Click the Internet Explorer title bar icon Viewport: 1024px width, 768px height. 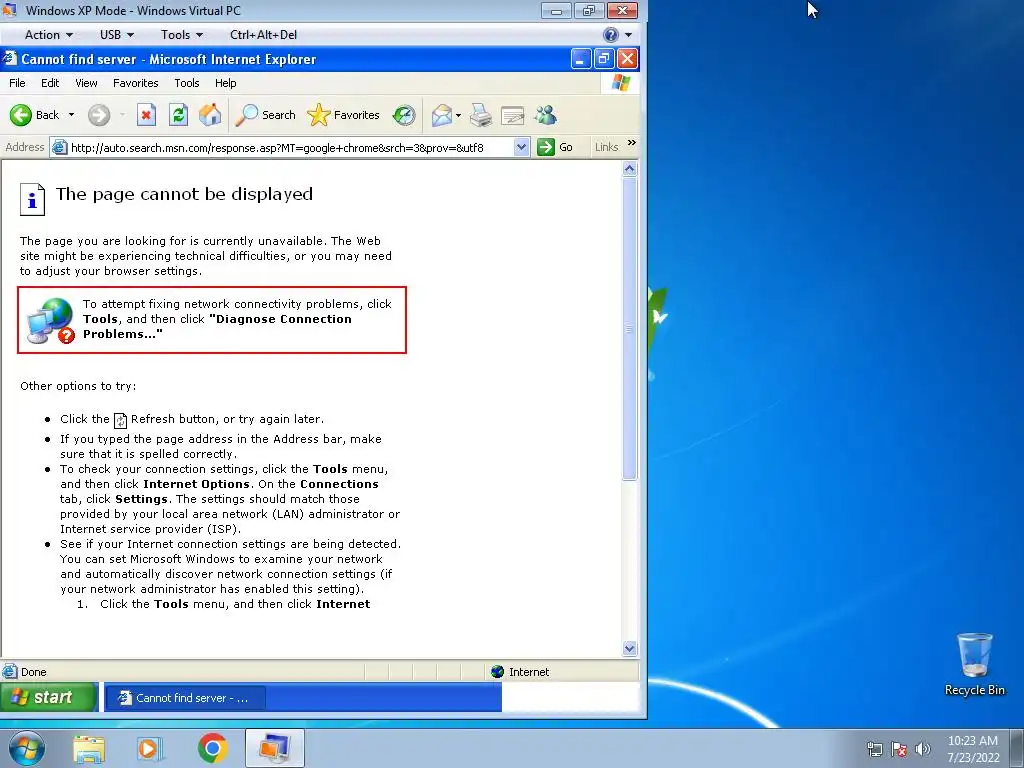point(10,59)
